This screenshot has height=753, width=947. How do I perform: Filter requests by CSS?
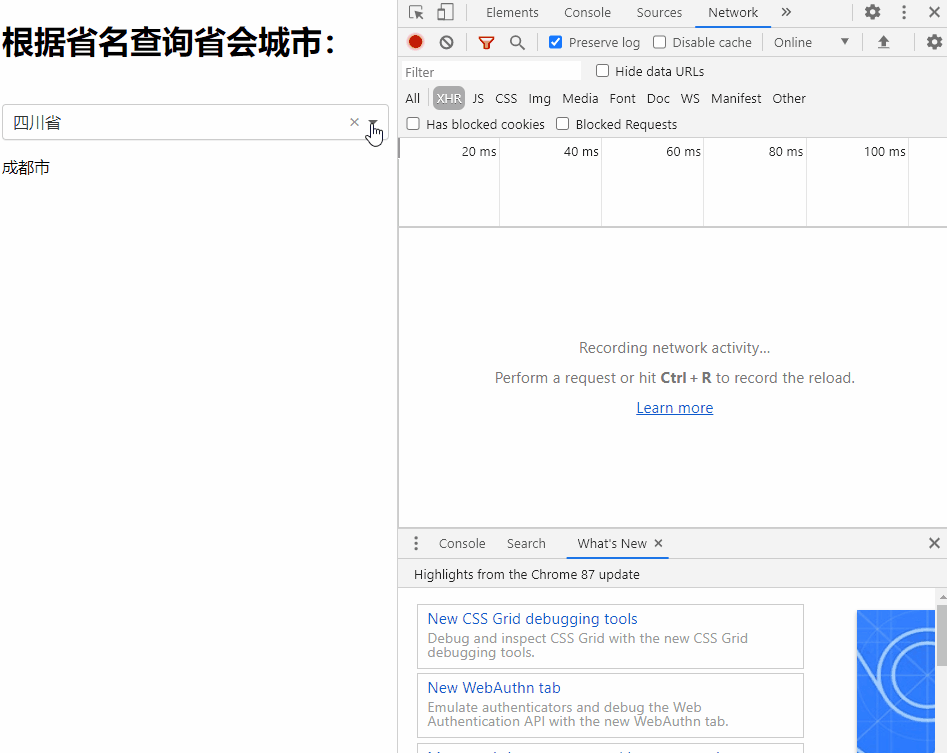pyautogui.click(x=506, y=98)
